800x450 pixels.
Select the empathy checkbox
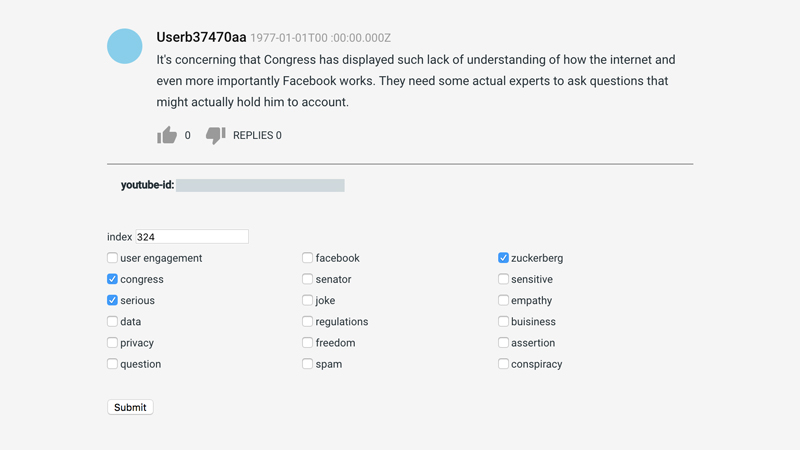coord(503,300)
